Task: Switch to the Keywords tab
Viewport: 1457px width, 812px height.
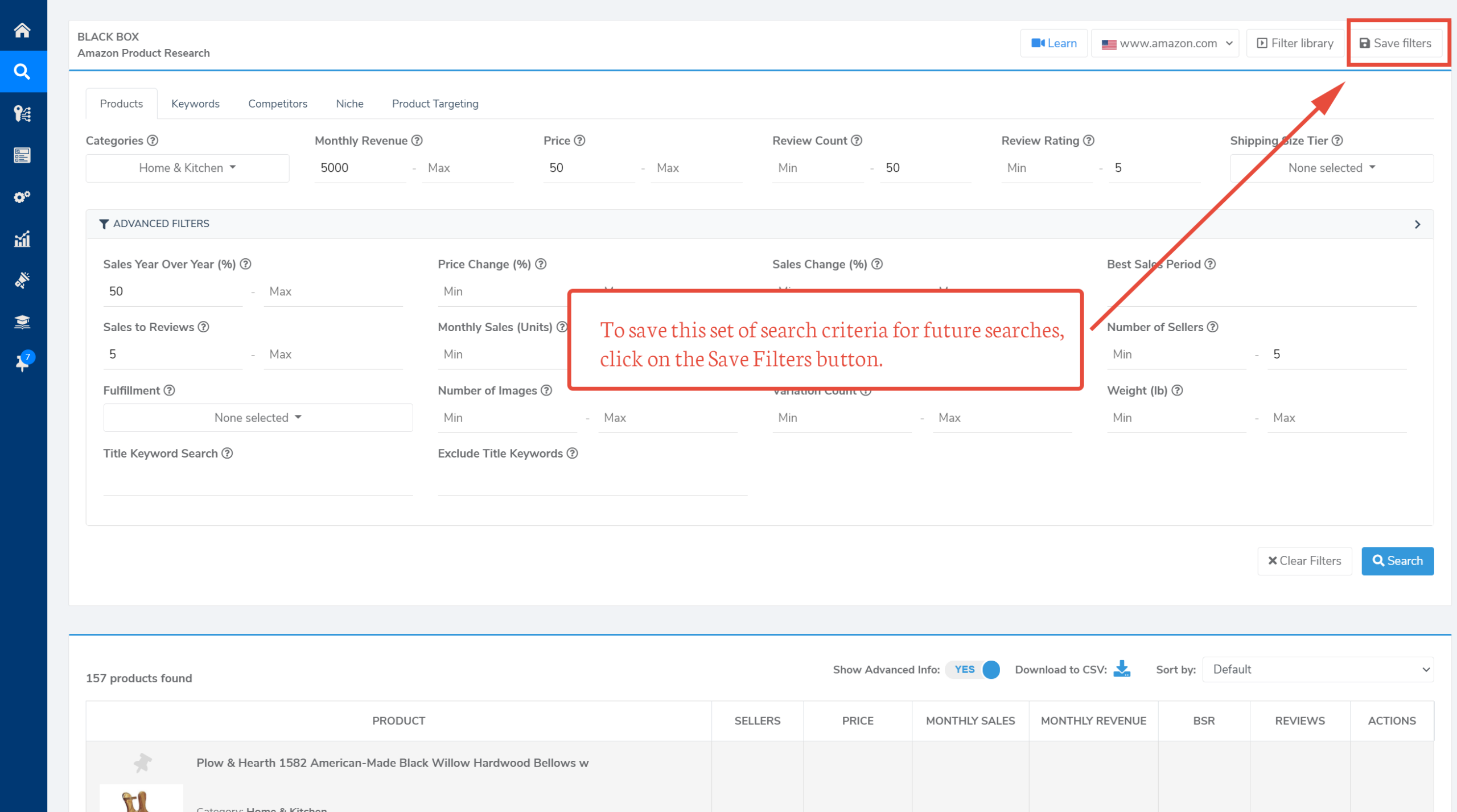Action: tap(195, 104)
